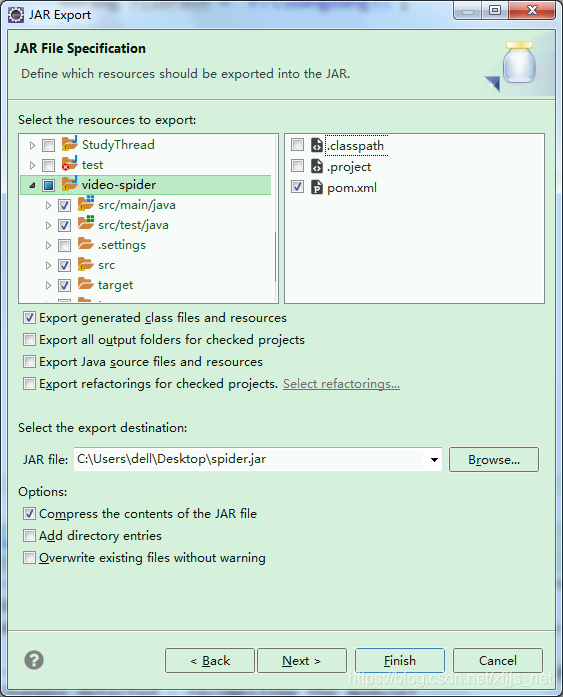Uncheck the target folder checkbox
This screenshot has width=563, height=697.
pos(64,285)
